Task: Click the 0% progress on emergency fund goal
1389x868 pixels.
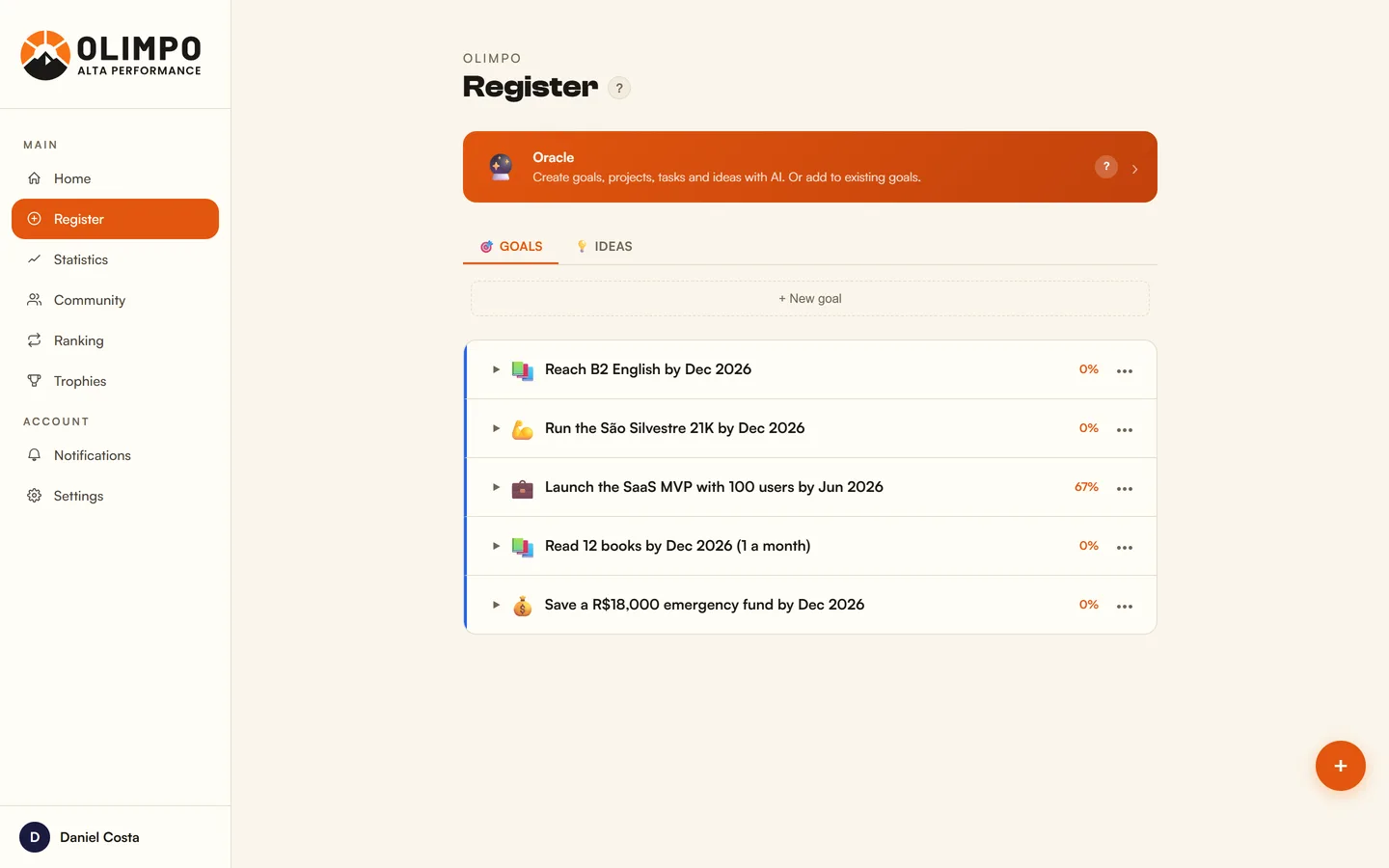Action: [1089, 605]
